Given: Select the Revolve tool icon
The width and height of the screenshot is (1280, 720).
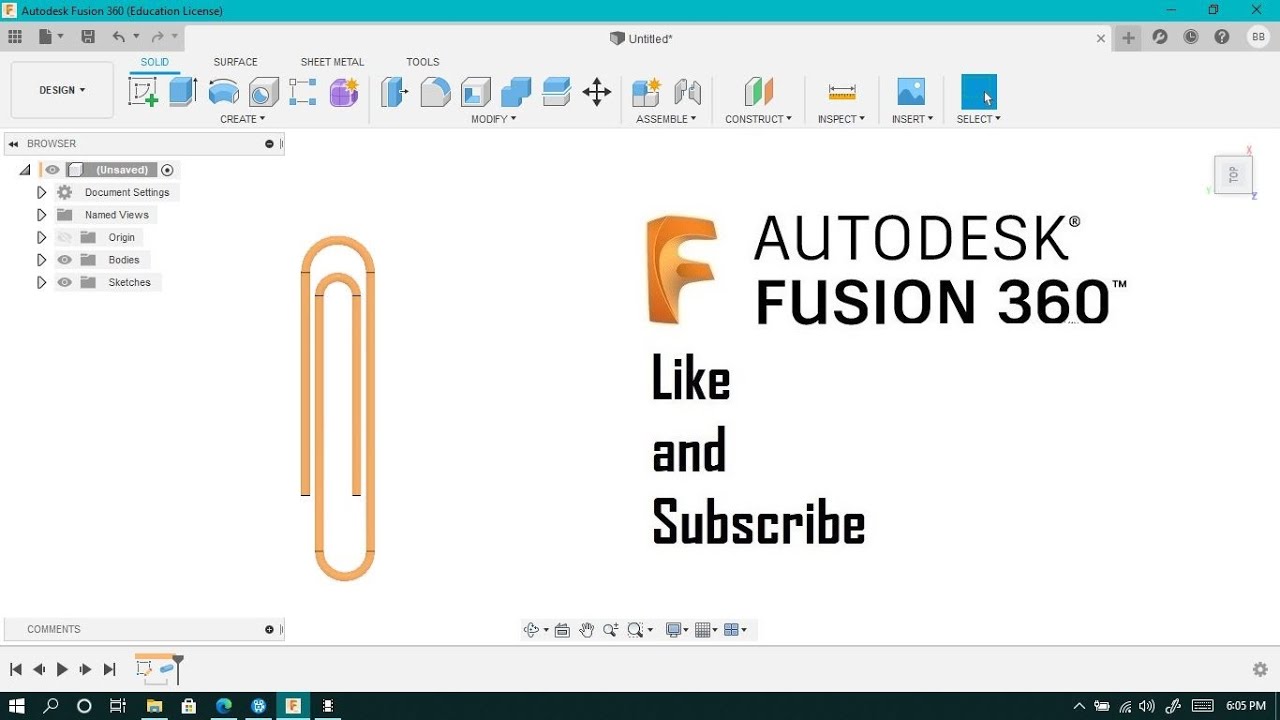Looking at the screenshot, I should click(x=223, y=92).
